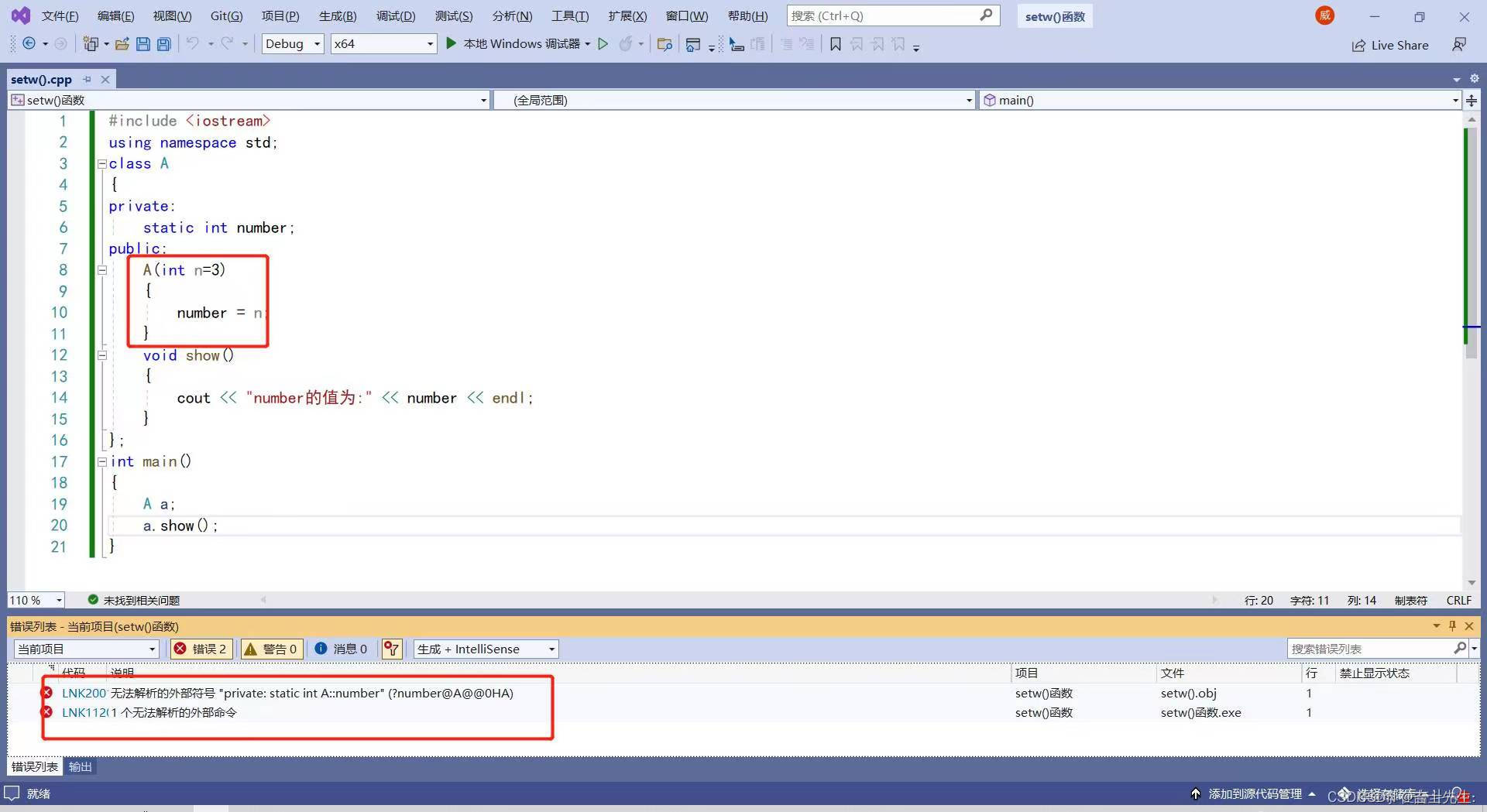Viewport: 1487px width, 812px height.
Task: Click the redo arrow icon
Action: [x=227, y=44]
